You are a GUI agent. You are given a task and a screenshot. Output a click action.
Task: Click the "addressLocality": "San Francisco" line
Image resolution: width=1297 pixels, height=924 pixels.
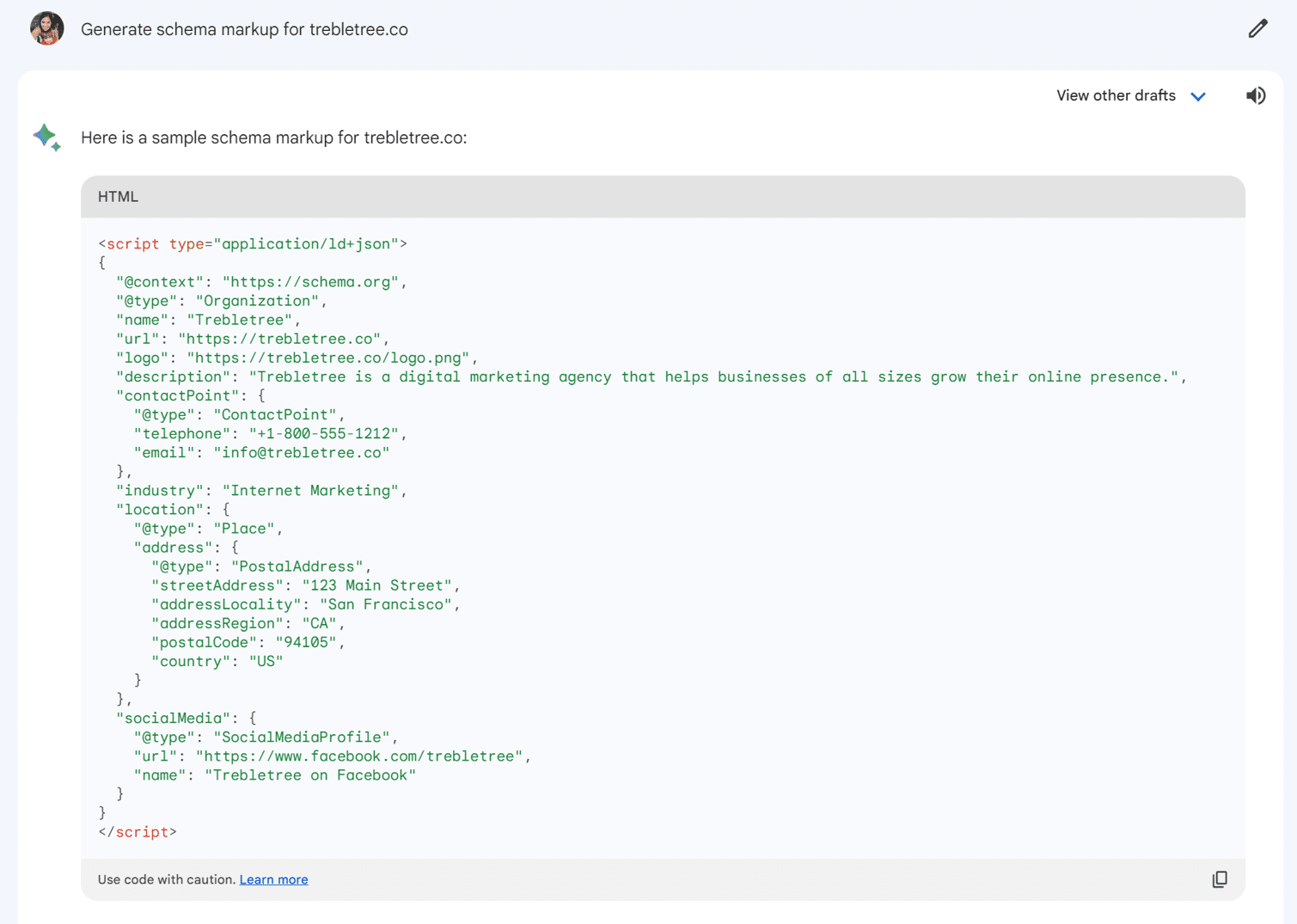tap(306, 603)
